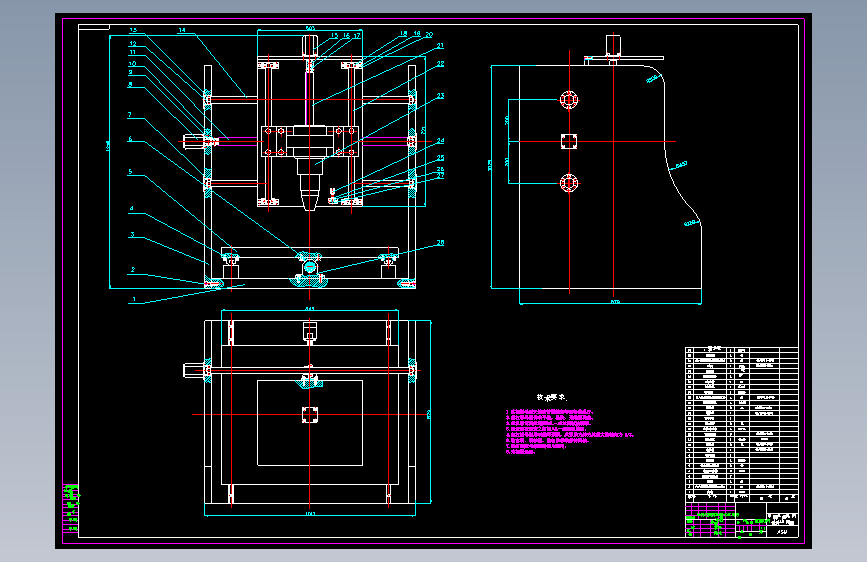Click part balloon number 10
This screenshot has width=867, height=562.
132,64
